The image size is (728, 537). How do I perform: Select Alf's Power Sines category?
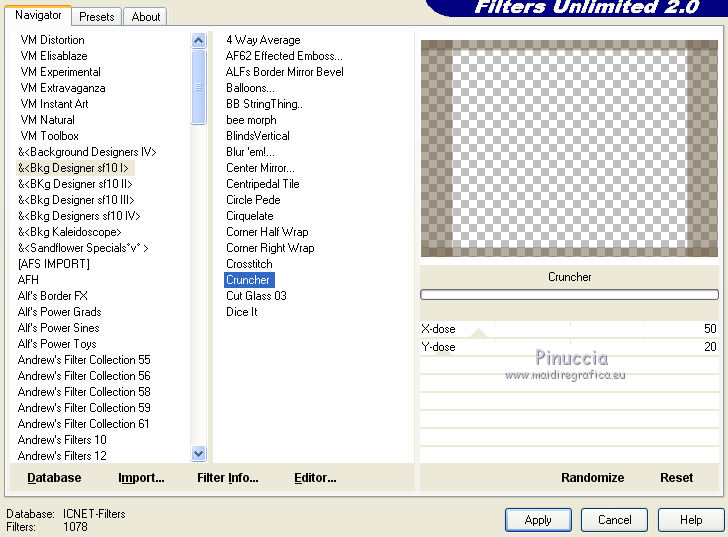pyautogui.click(x=58, y=328)
